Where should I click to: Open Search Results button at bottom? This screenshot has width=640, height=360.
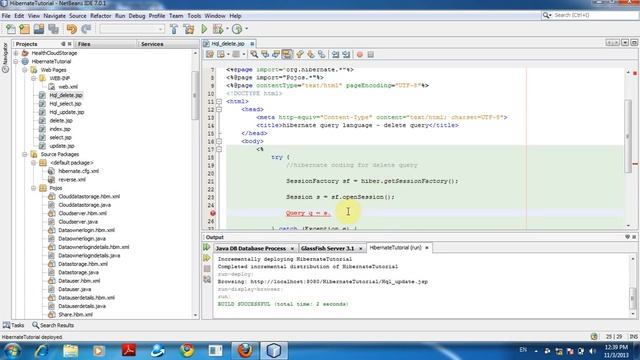coord(53,325)
